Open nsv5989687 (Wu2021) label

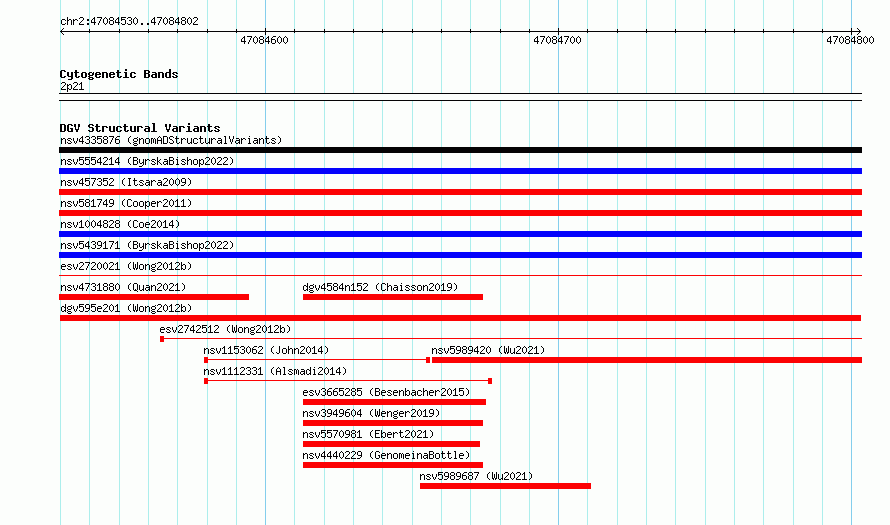[476, 476]
